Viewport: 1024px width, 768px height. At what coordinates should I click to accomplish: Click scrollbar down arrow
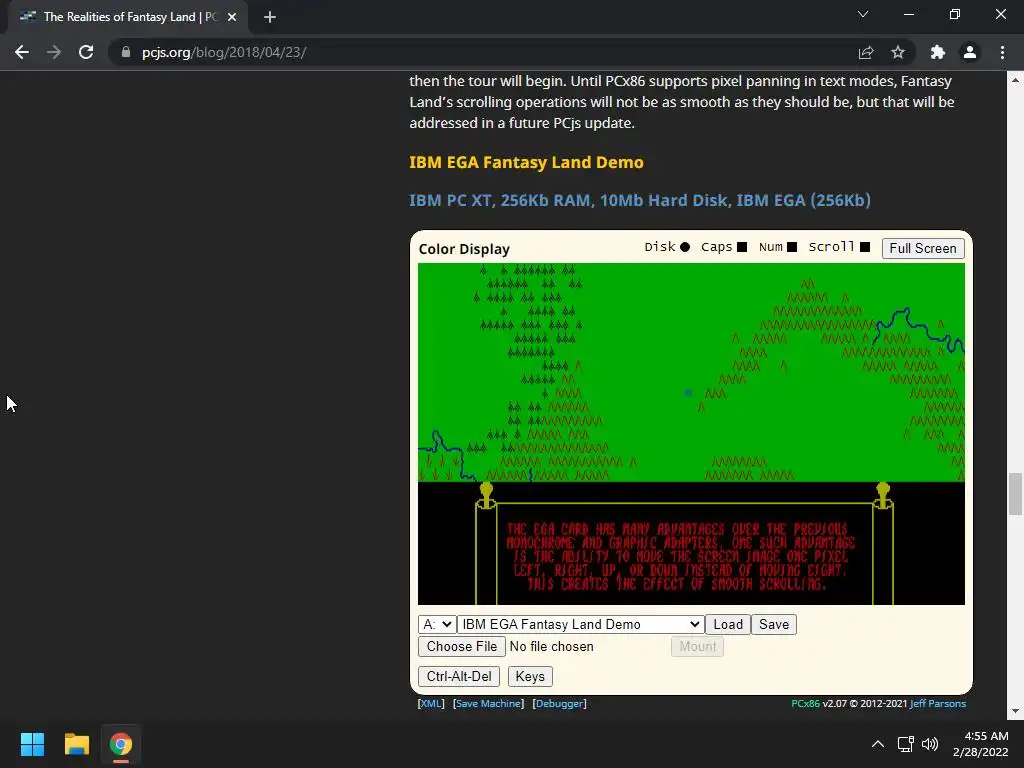(1015, 711)
